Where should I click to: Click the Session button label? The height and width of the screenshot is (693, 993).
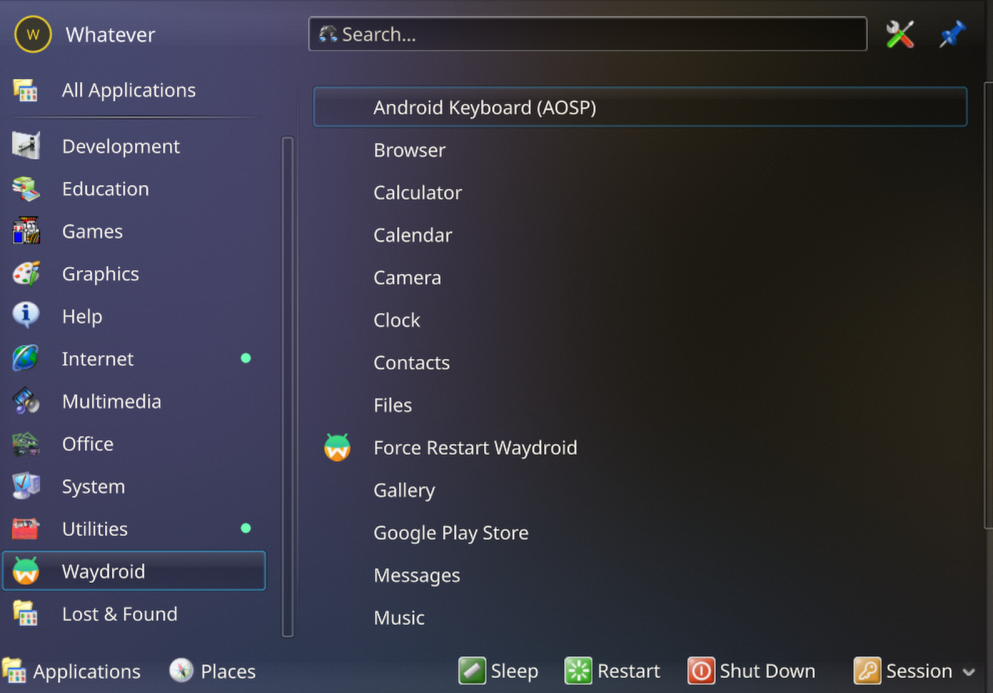click(919, 671)
